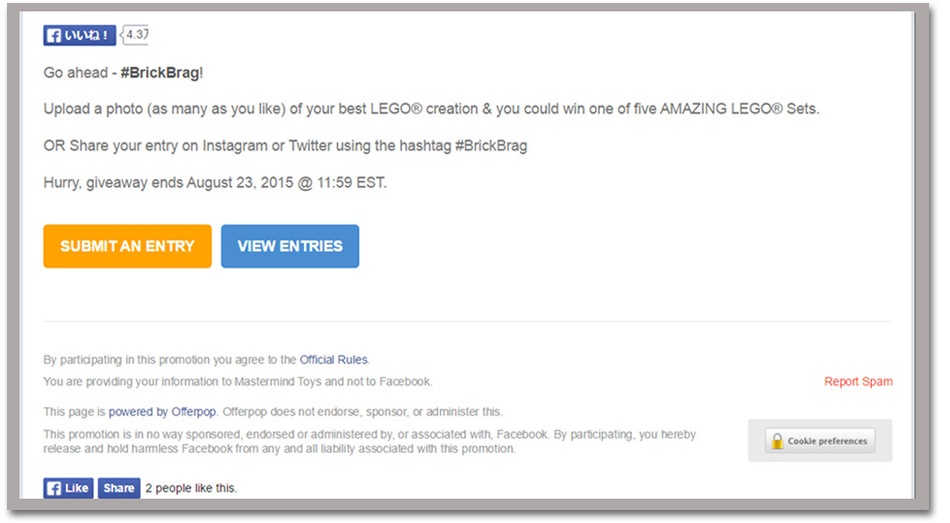The width and height of the screenshot is (950, 523).
Task: Click the Mastermind Toys information notice line
Action: pyautogui.click(x=238, y=381)
